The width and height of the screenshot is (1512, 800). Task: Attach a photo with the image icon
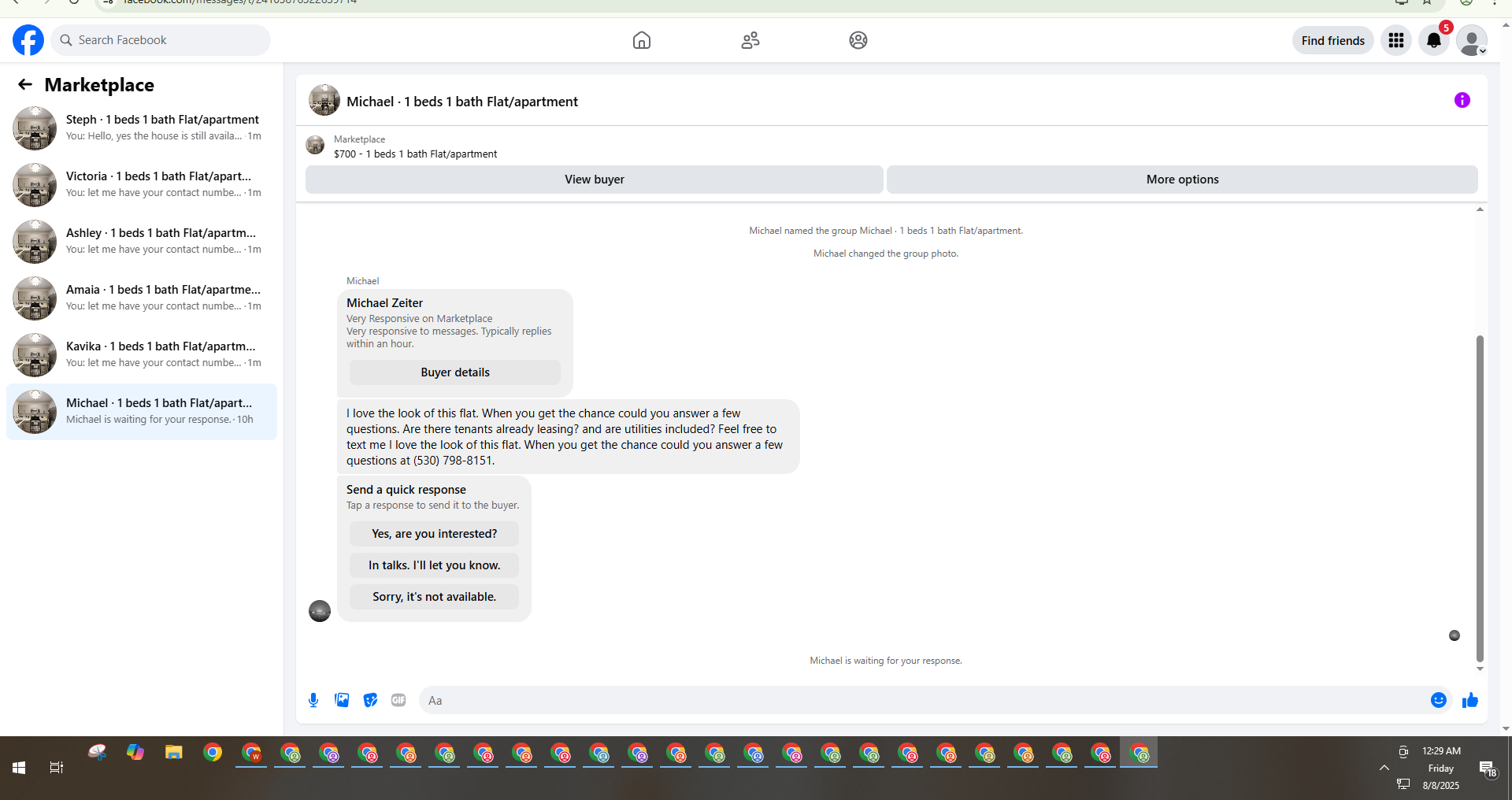pyautogui.click(x=342, y=700)
